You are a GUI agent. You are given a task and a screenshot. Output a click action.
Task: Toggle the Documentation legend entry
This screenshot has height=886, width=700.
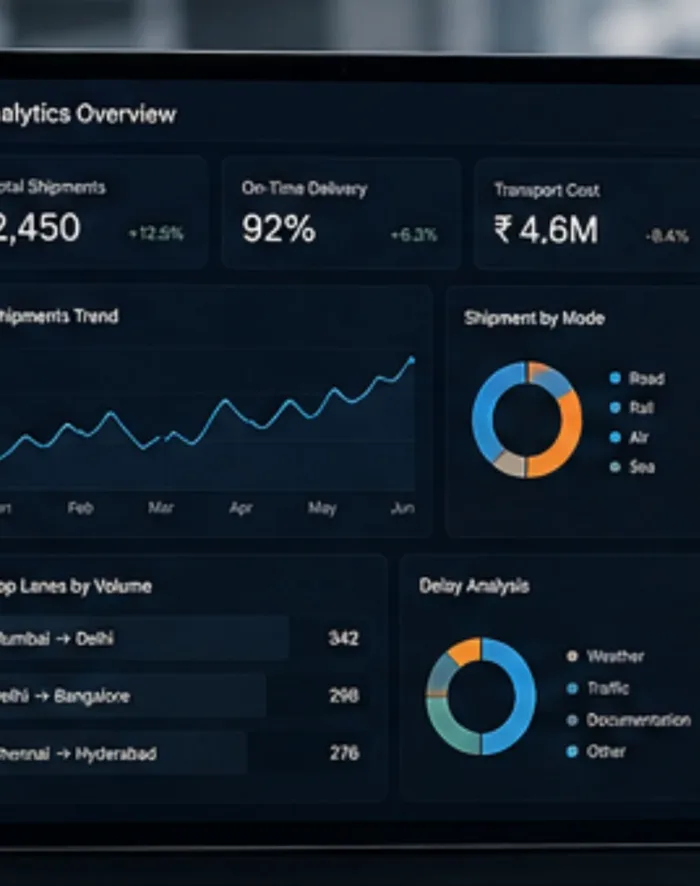coord(629,720)
